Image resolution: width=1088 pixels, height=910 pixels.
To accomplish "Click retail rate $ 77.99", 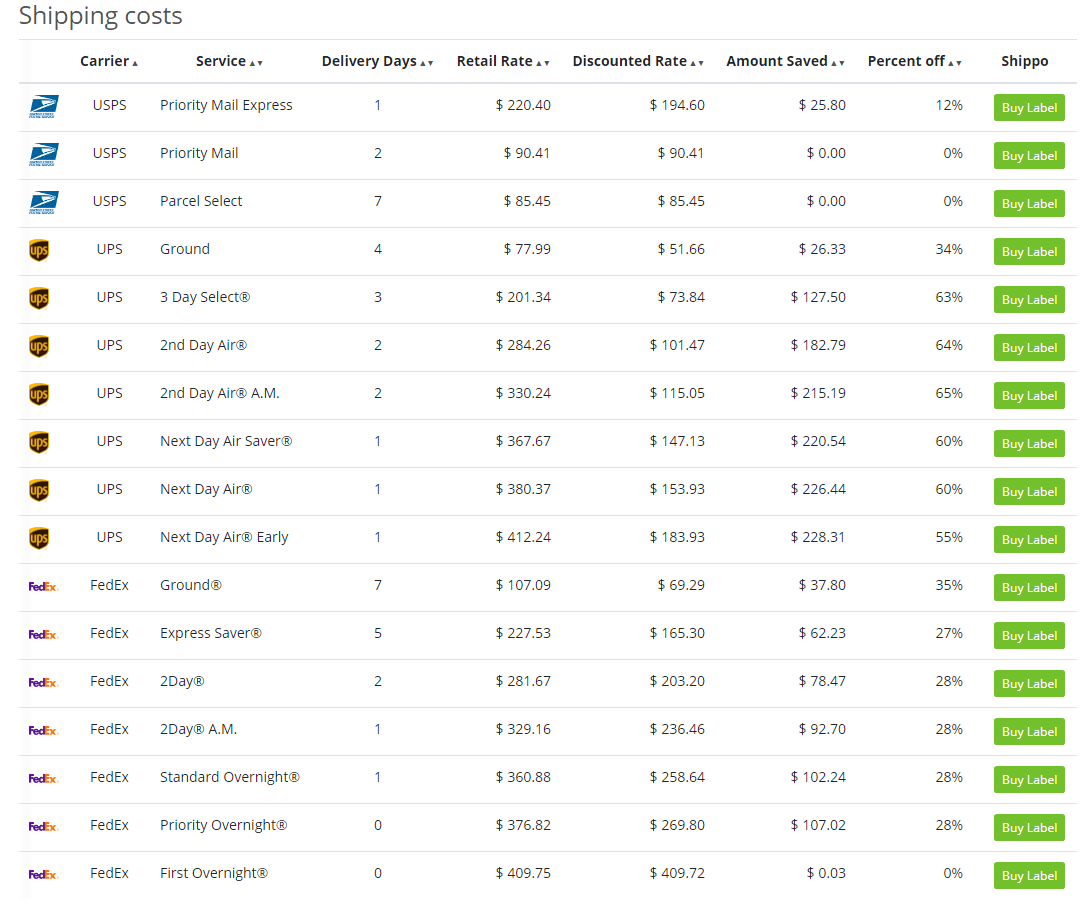I will (x=527, y=248).
